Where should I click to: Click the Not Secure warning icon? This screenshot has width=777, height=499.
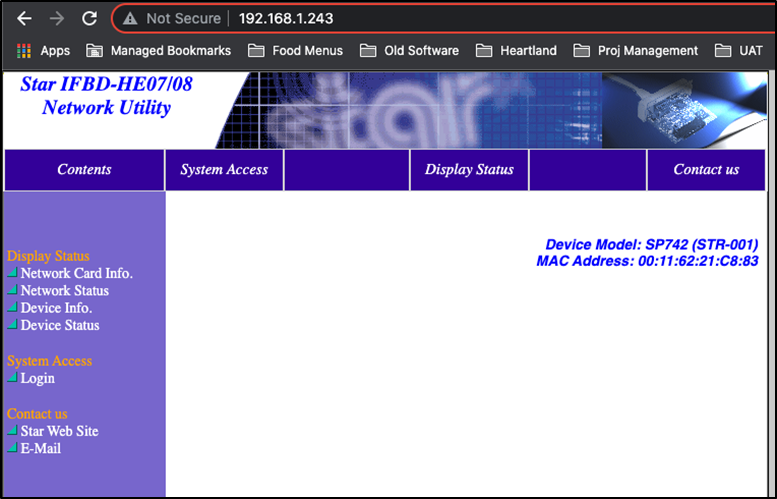[130, 19]
